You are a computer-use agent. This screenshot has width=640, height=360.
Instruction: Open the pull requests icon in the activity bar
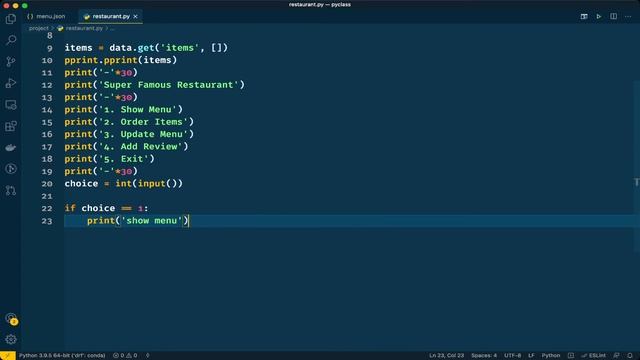click(11, 190)
